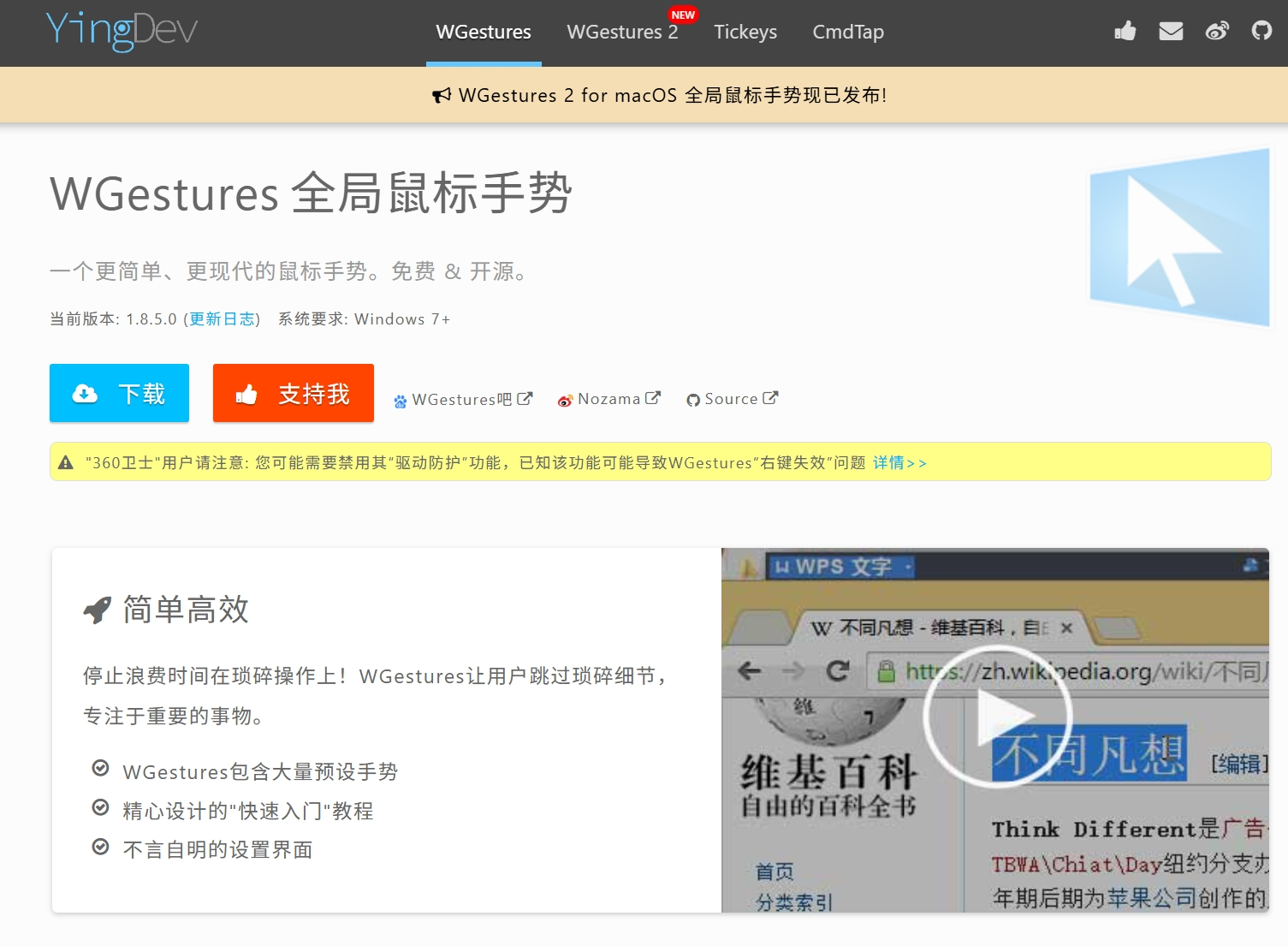Open the YingDev logo homepage
The width and height of the screenshot is (1288, 946).
click(x=122, y=31)
